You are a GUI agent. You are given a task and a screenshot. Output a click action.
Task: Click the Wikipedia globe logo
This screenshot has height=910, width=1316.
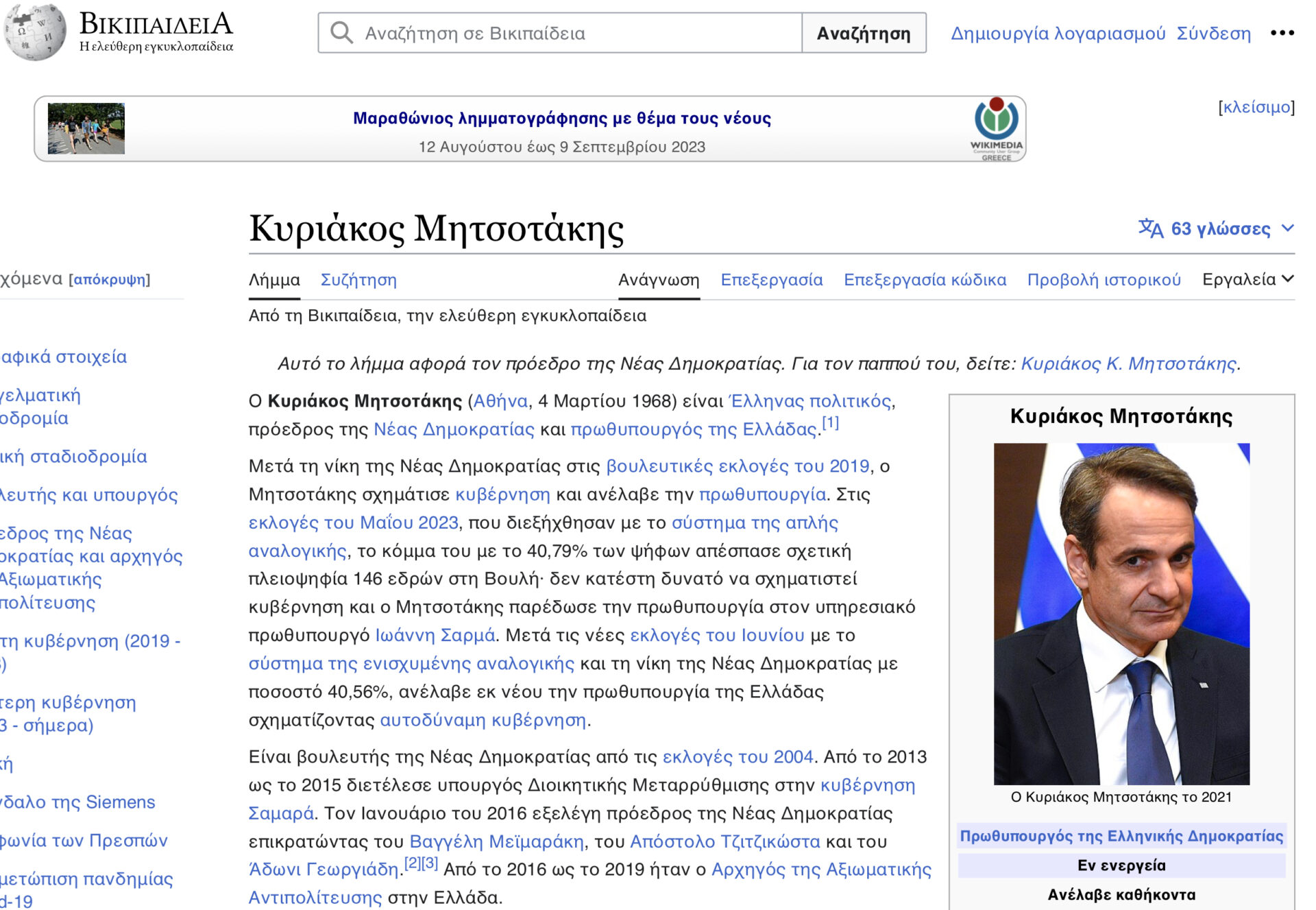(34, 31)
